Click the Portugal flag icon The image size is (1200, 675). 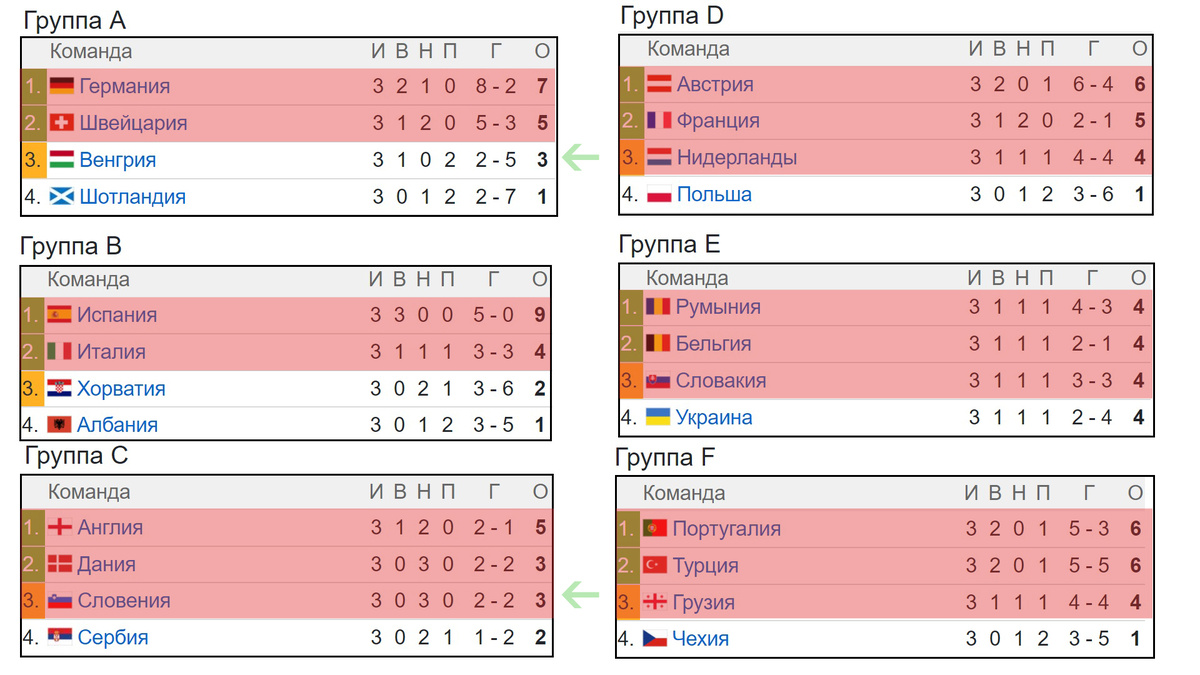[655, 528]
